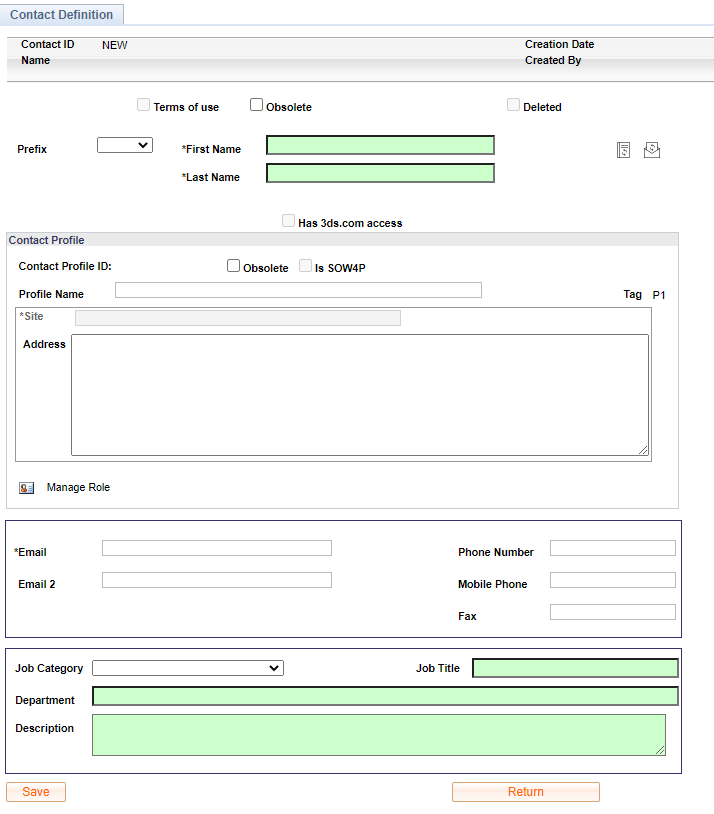Toggle the Is SOW4P checkbox
The image size is (714, 814).
pos(305,266)
